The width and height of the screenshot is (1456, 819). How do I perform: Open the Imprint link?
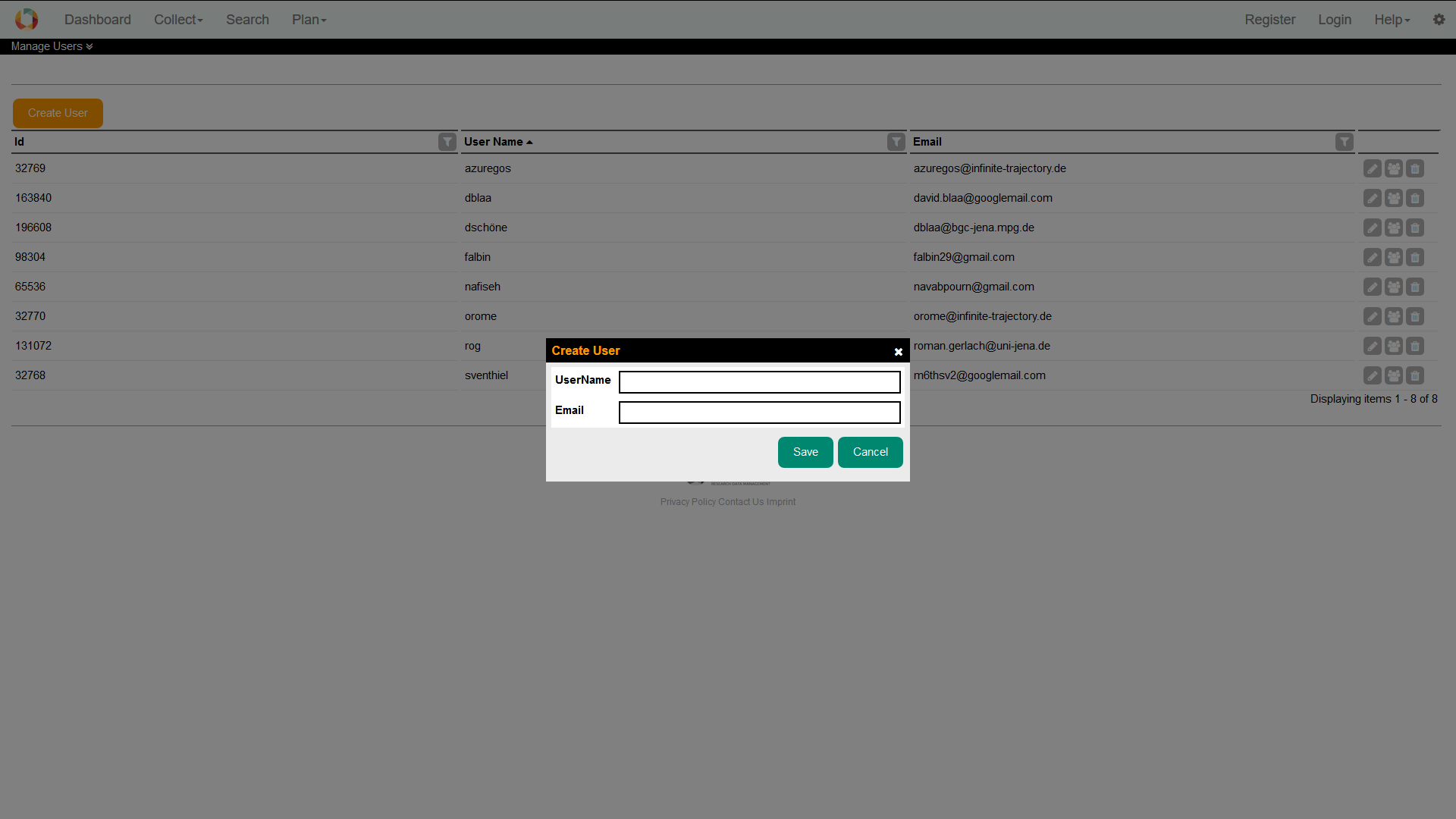781,502
